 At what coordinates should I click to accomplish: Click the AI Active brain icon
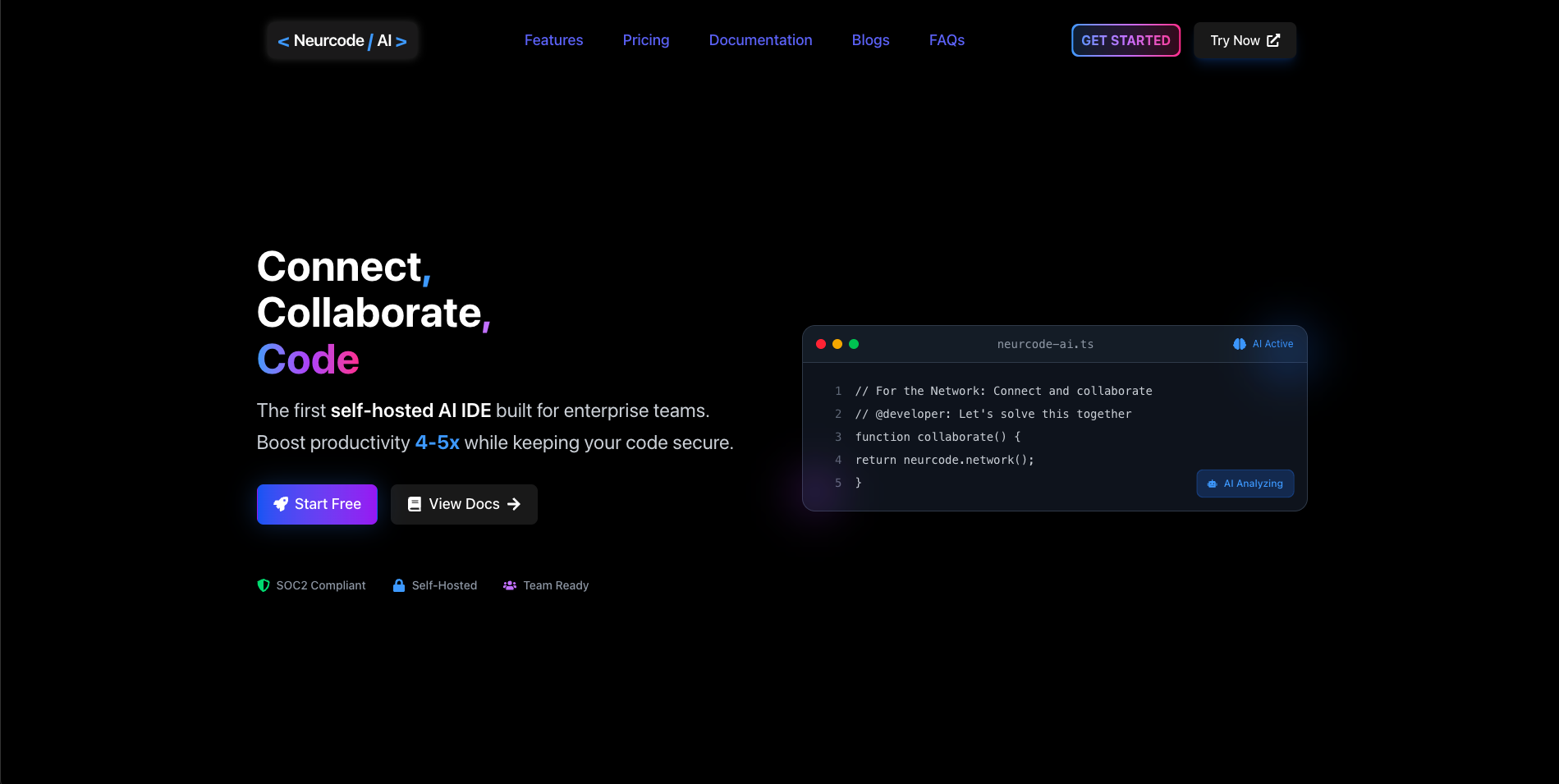[1240, 344]
